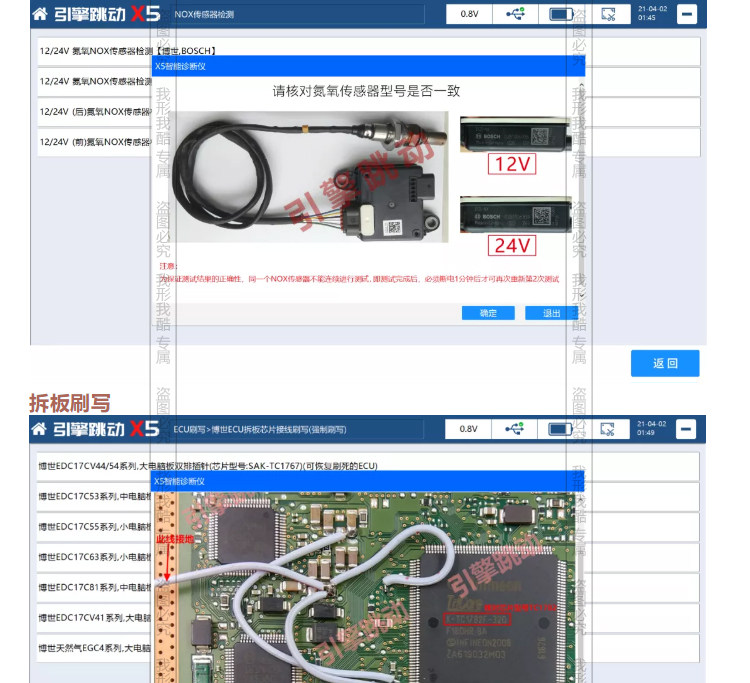Image resolution: width=750 pixels, height=683 pixels.
Task: Click the 24V red label under sensor image
Action: coord(512,245)
